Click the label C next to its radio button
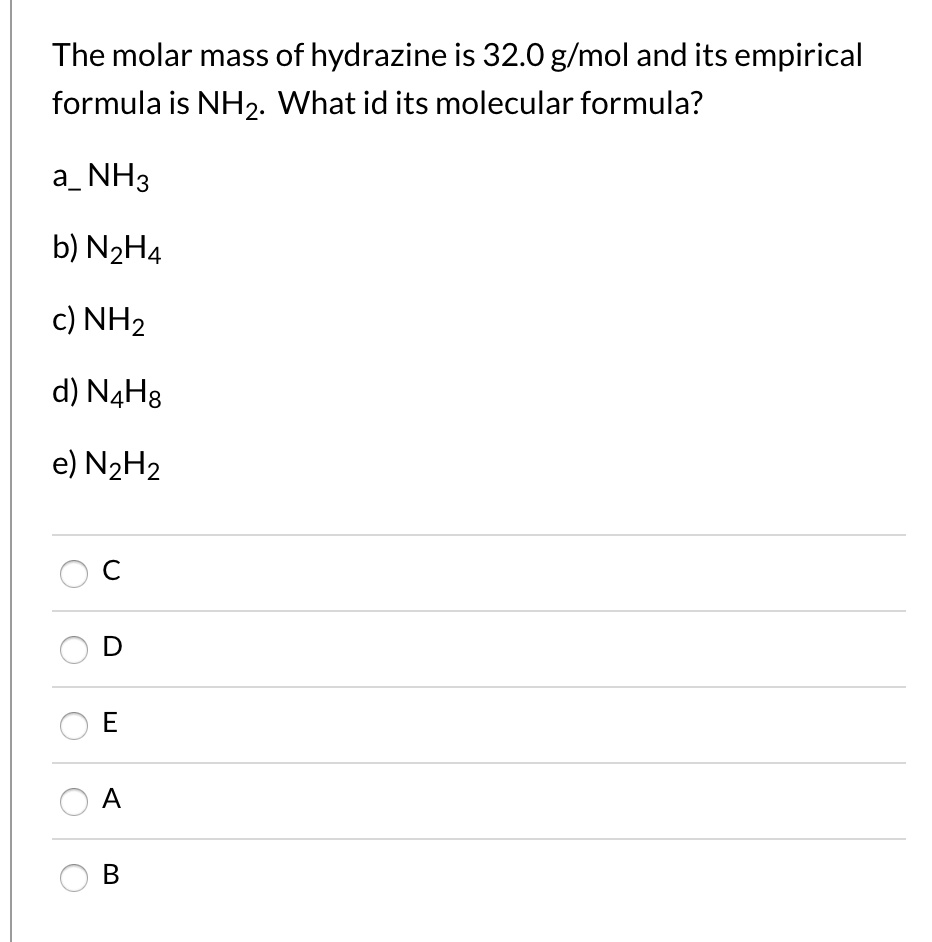Screen dimensions: 932x942 [x=112, y=572]
